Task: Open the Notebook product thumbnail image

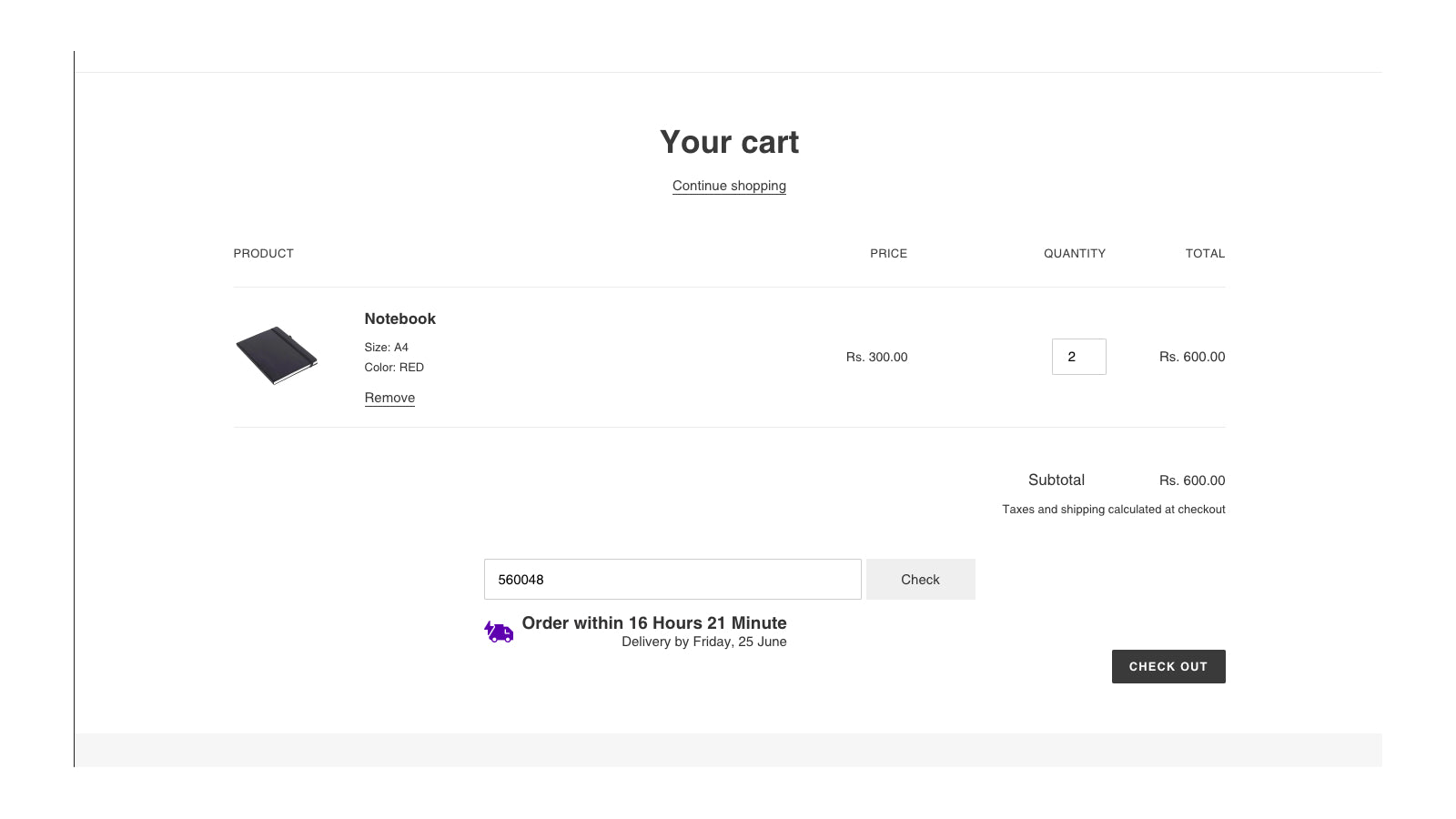Action: pyautogui.click(x=276, y=356)
